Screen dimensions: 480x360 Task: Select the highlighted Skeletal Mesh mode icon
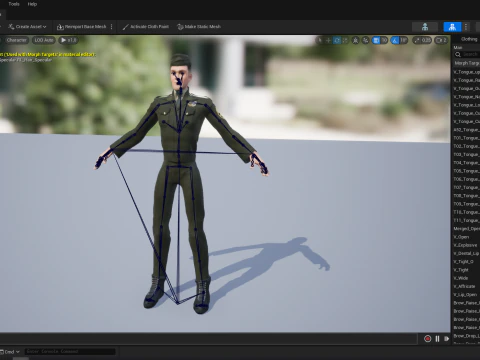pos(452,27)
